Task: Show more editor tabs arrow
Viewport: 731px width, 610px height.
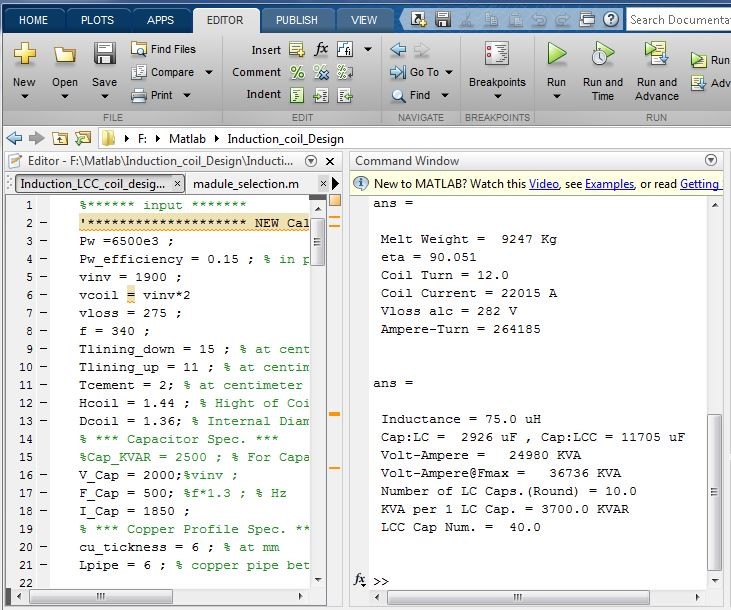Action: [x=335, y=184]
